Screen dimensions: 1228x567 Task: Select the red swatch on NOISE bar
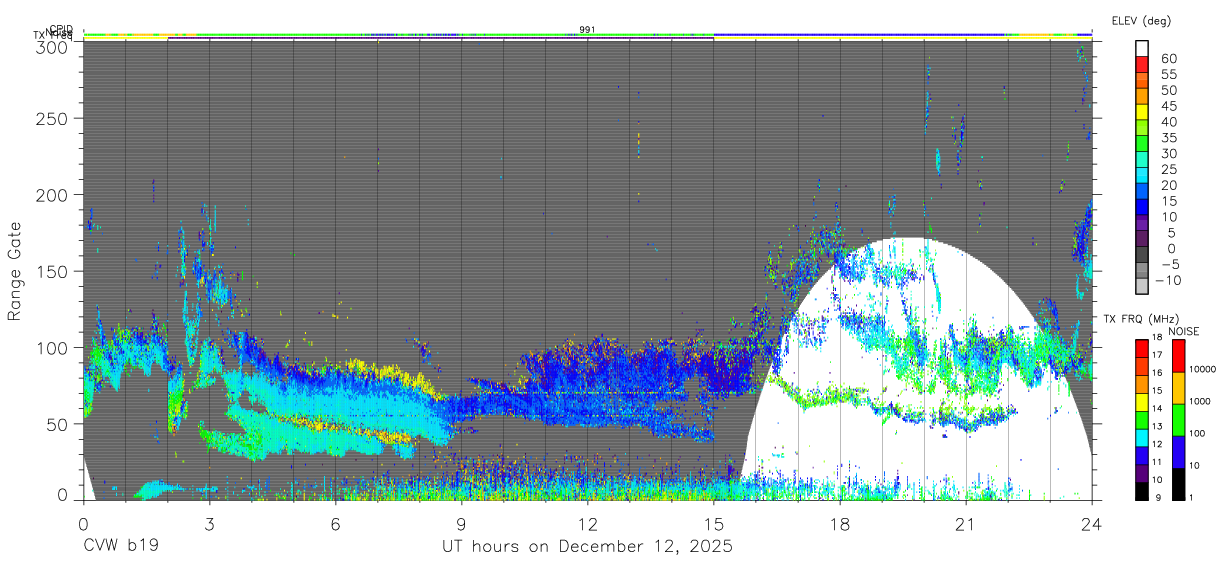[1179, 356]
